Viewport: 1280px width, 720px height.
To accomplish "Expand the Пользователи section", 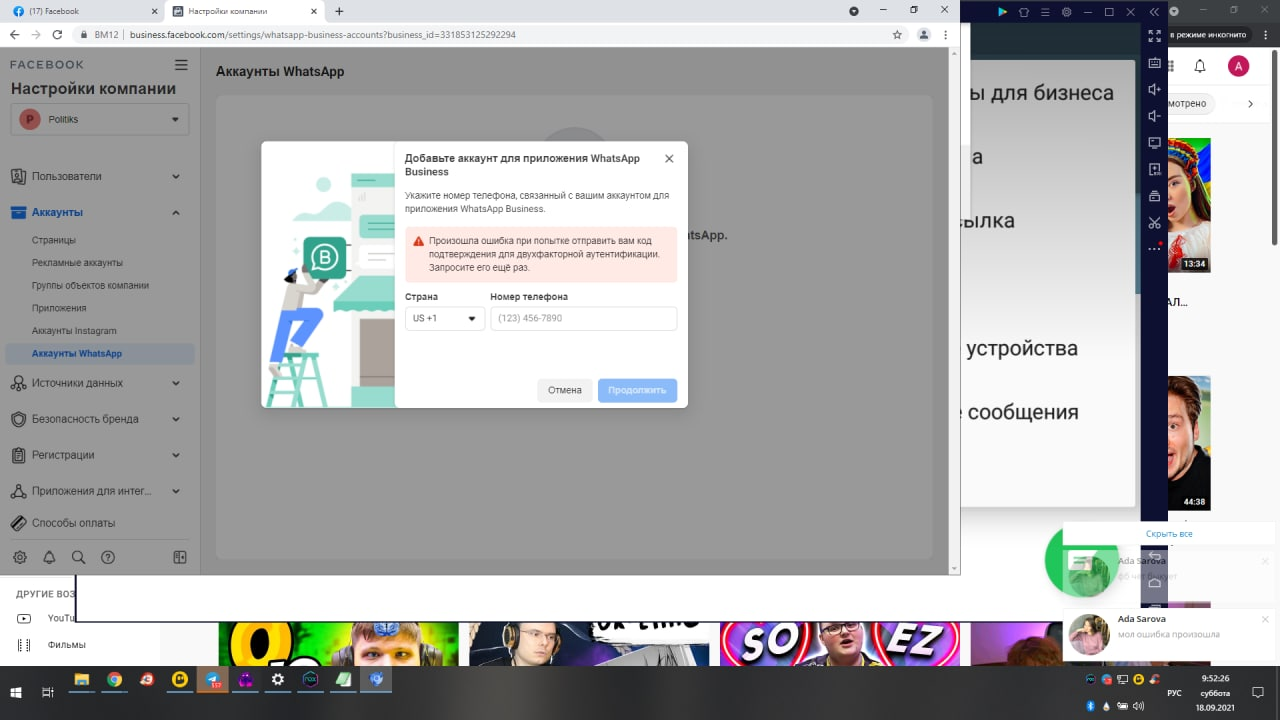I will click(x=97, y=176).
